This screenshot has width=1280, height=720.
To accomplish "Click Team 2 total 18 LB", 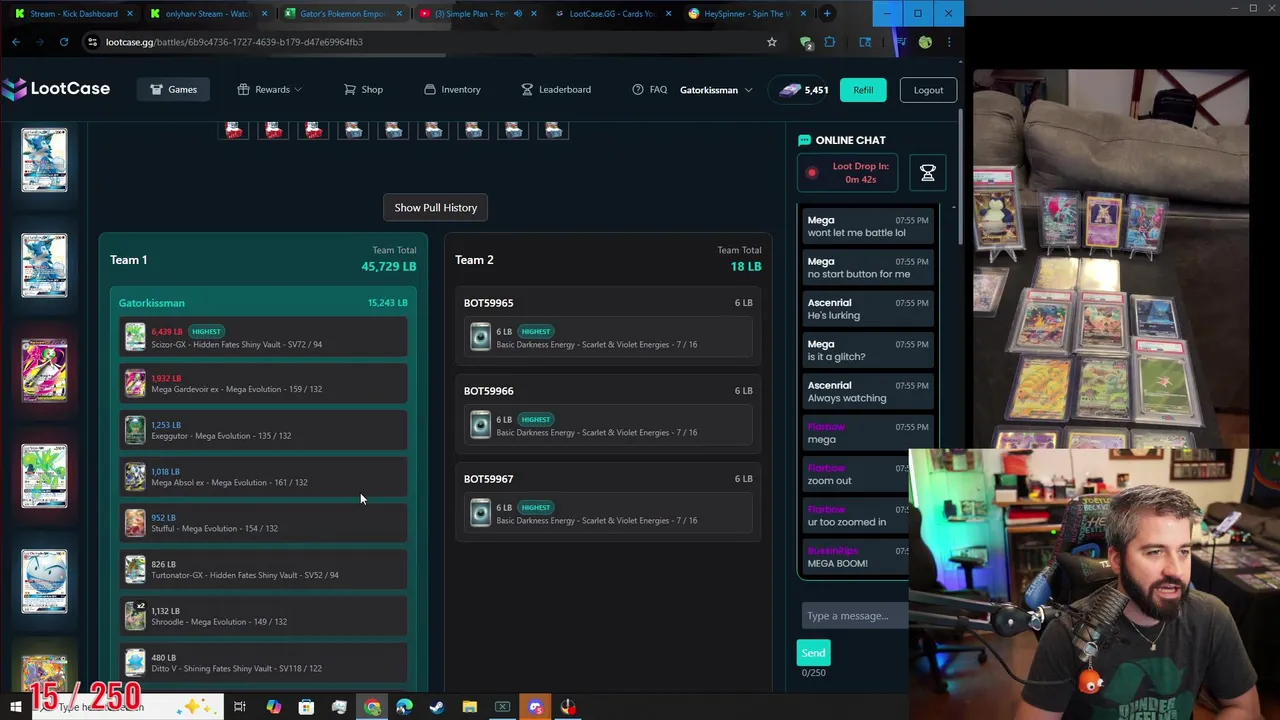I will coord(746,266).
